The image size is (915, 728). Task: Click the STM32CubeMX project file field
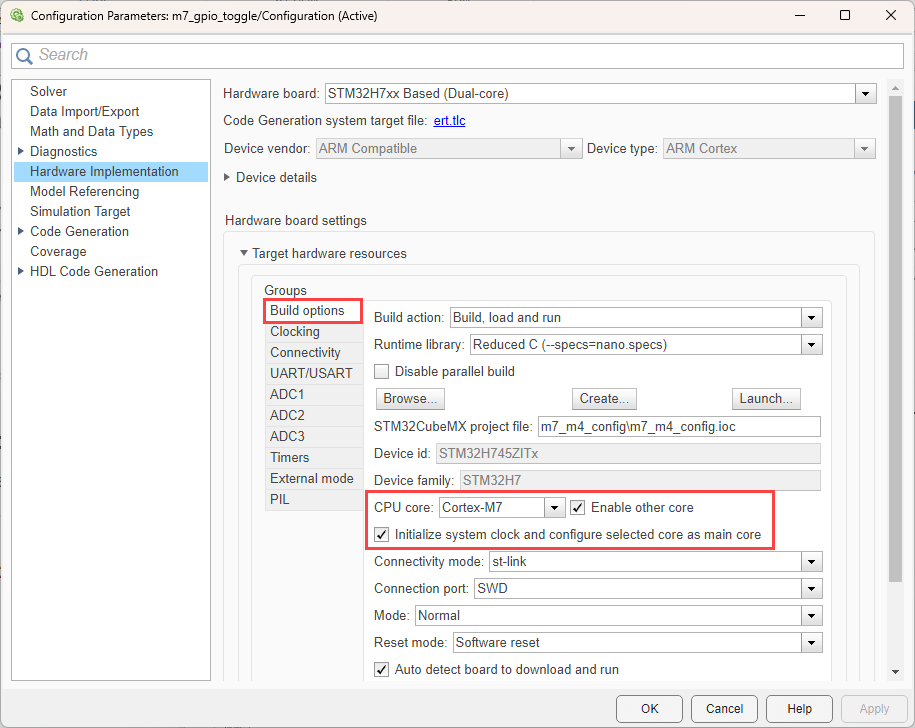pos(678,427)
